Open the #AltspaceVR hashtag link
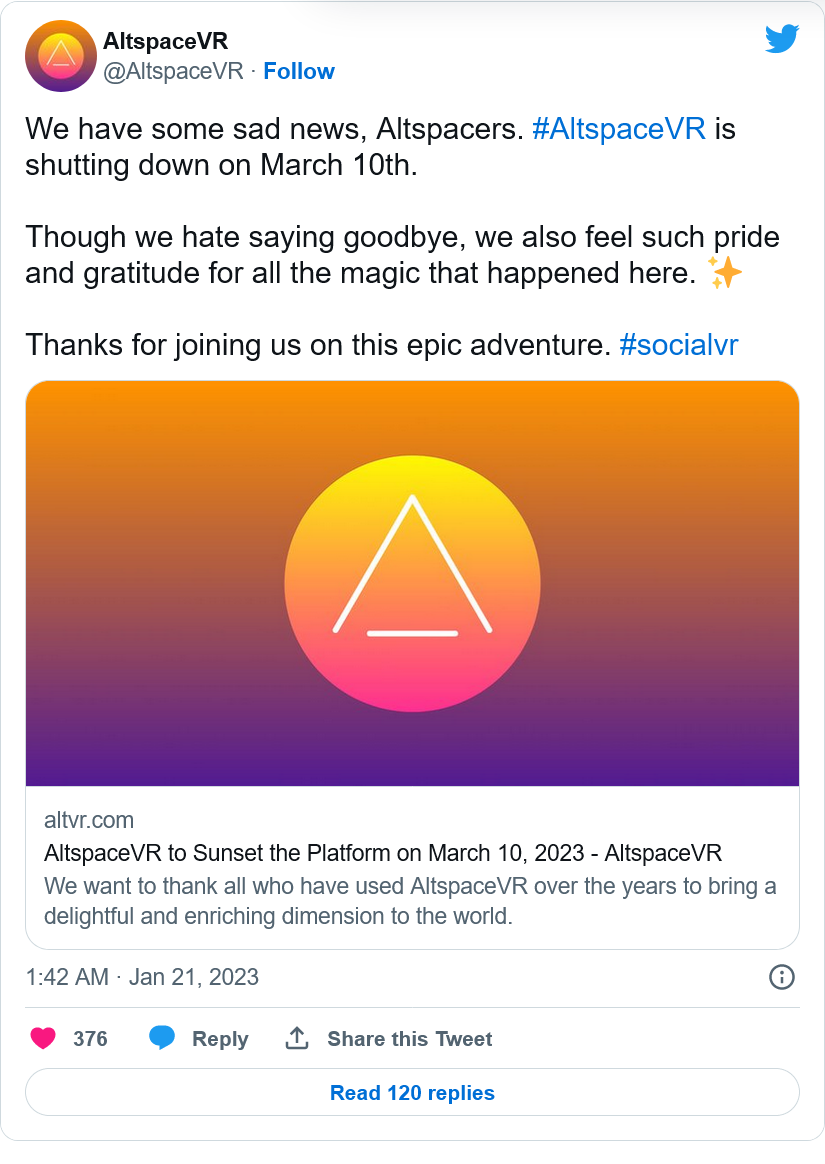825x1164 pixels. (x=619, y=129)
